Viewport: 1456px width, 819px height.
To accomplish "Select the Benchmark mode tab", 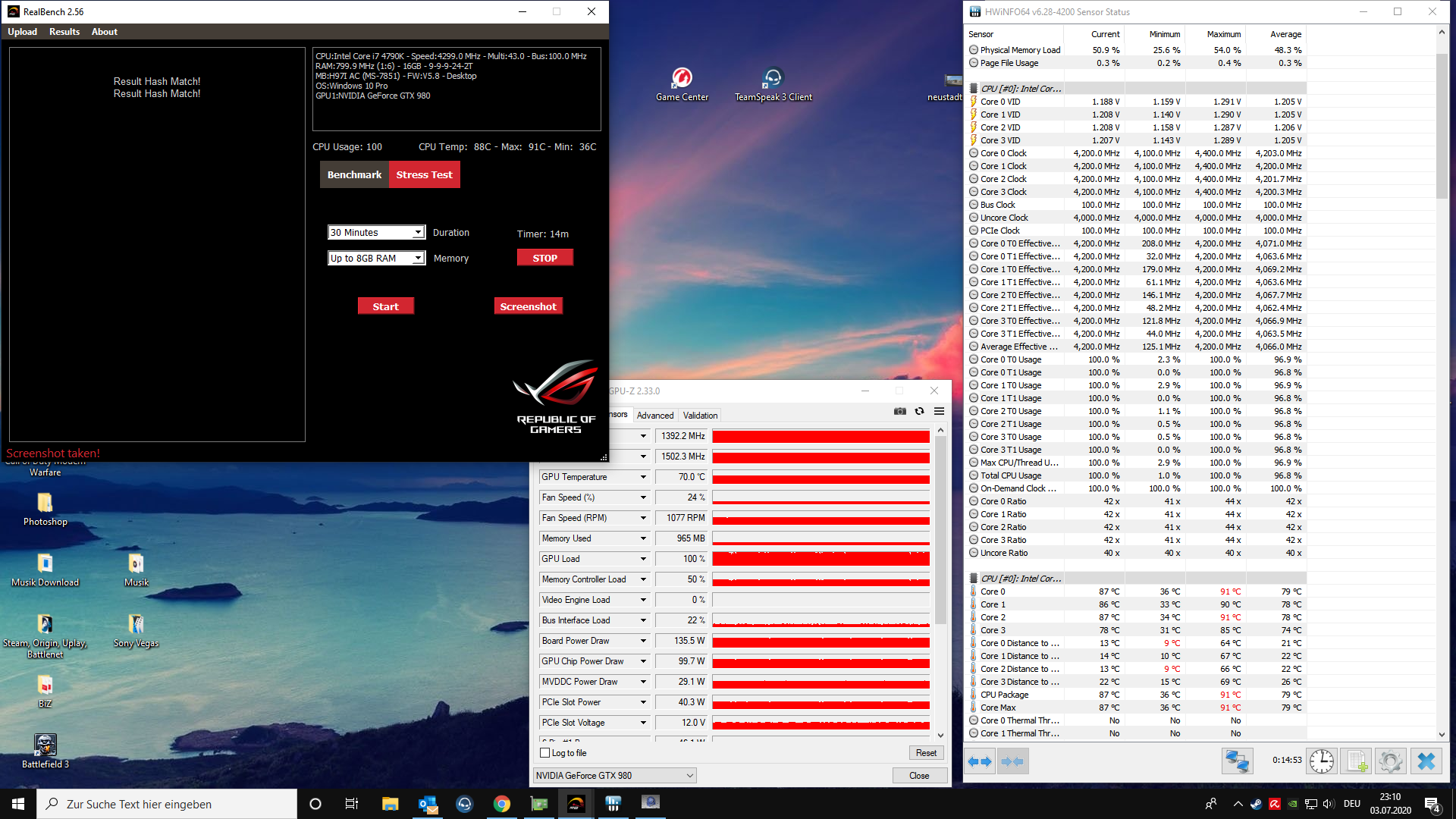I will click(354, 174).
